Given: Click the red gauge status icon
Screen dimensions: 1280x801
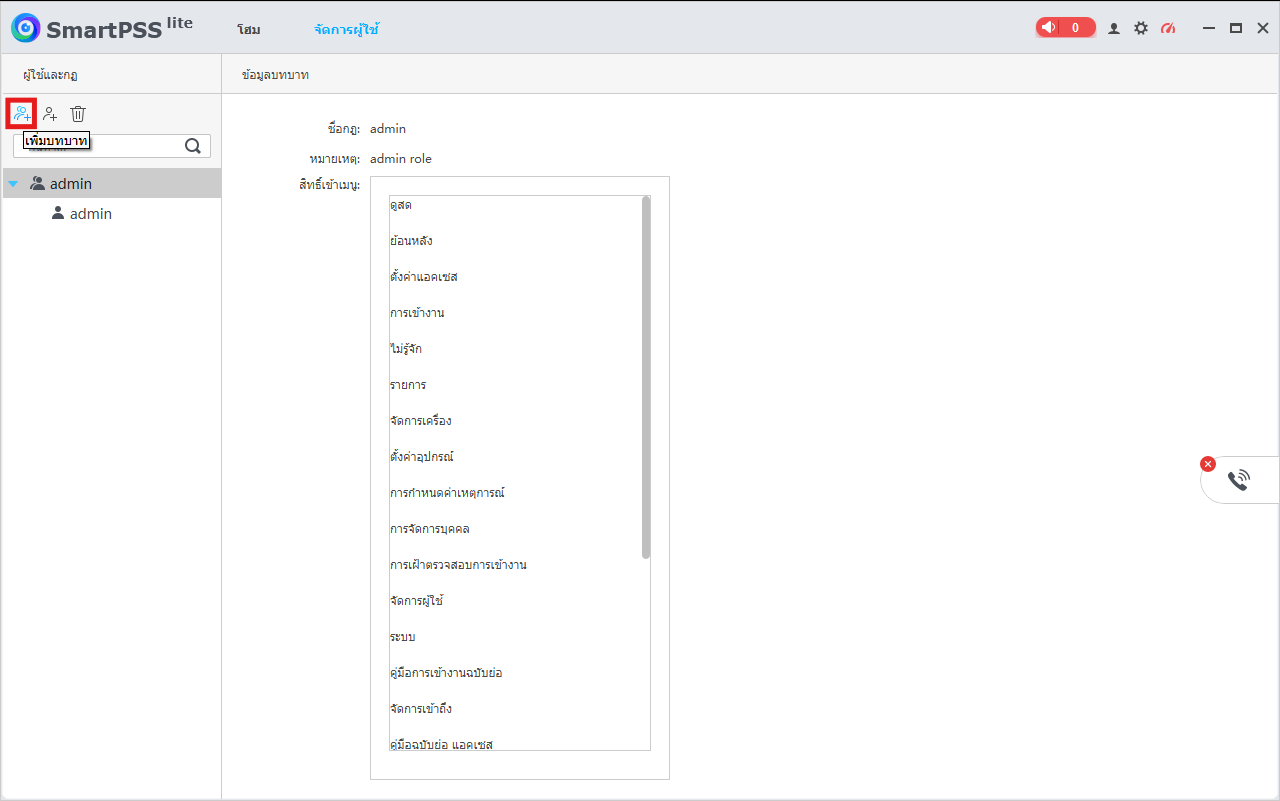Looking at the screenshot, I should (1168, 28).
